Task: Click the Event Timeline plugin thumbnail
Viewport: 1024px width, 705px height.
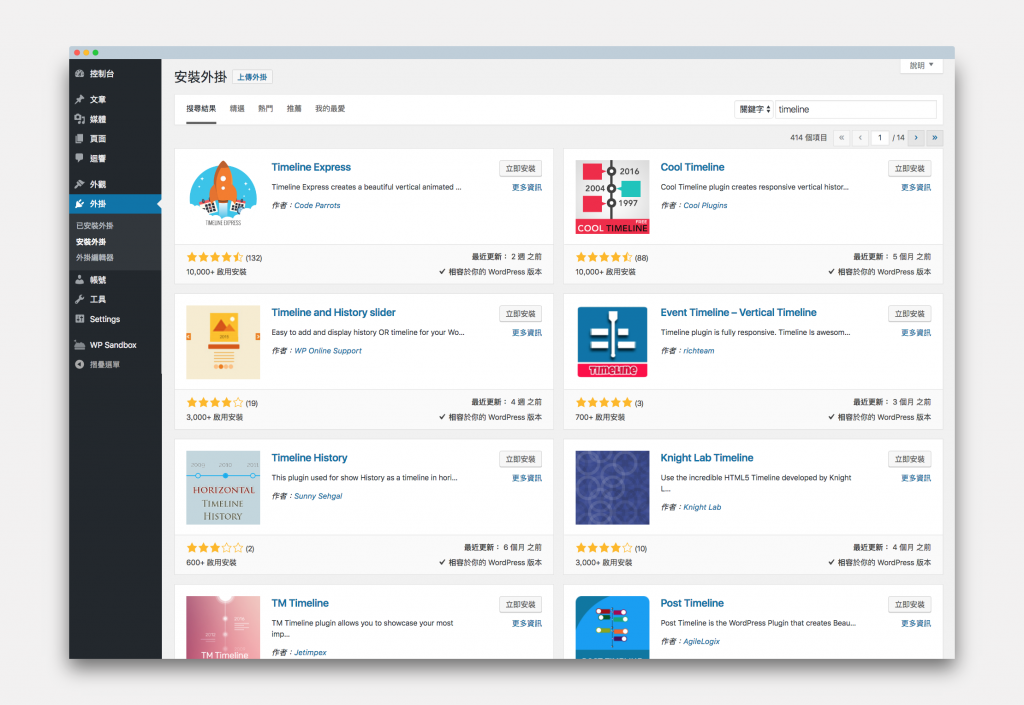Action: (x=613, y=342)
